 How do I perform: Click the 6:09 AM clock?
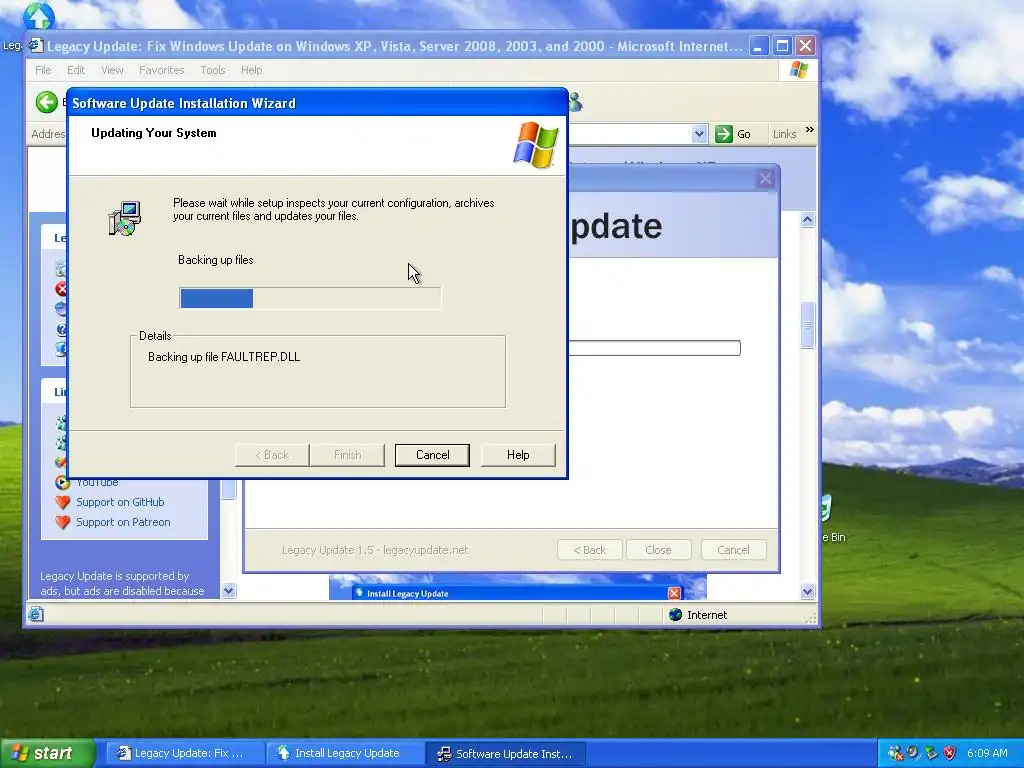click(x=987, y=753)
